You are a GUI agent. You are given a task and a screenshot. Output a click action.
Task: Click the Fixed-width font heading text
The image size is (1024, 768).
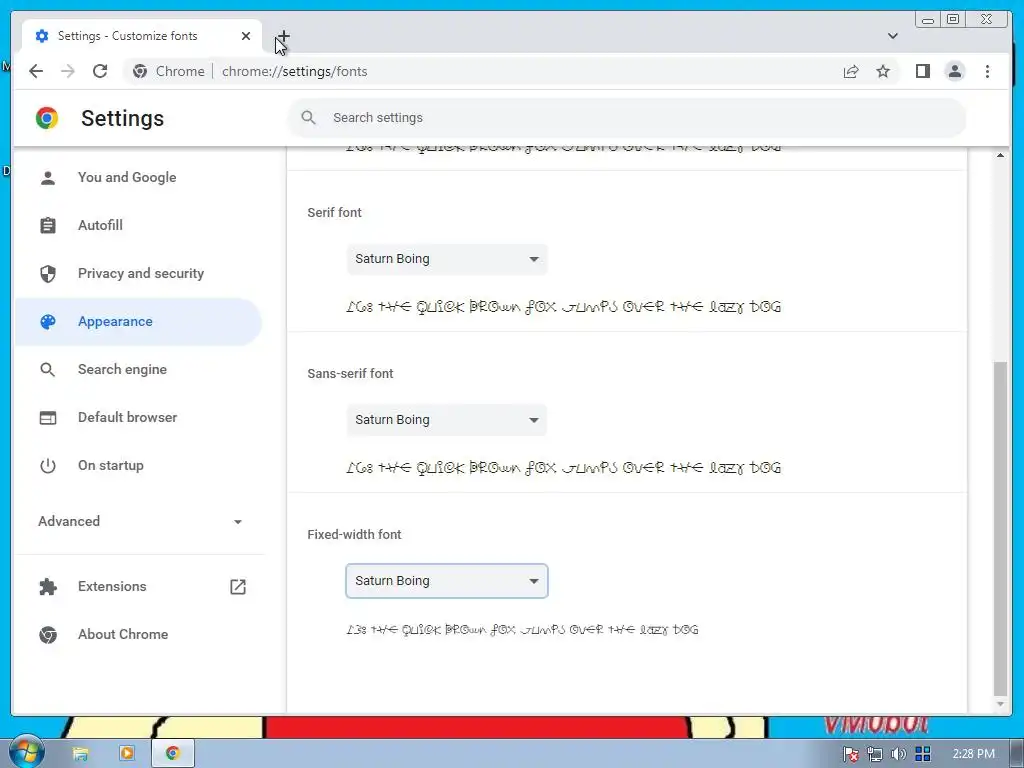coord(354,534)
